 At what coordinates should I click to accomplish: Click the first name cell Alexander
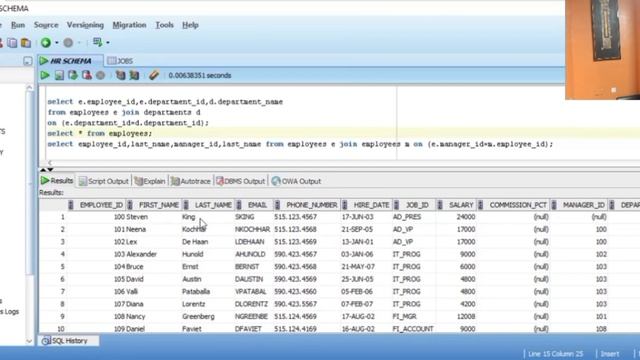(x=141, y=254)
